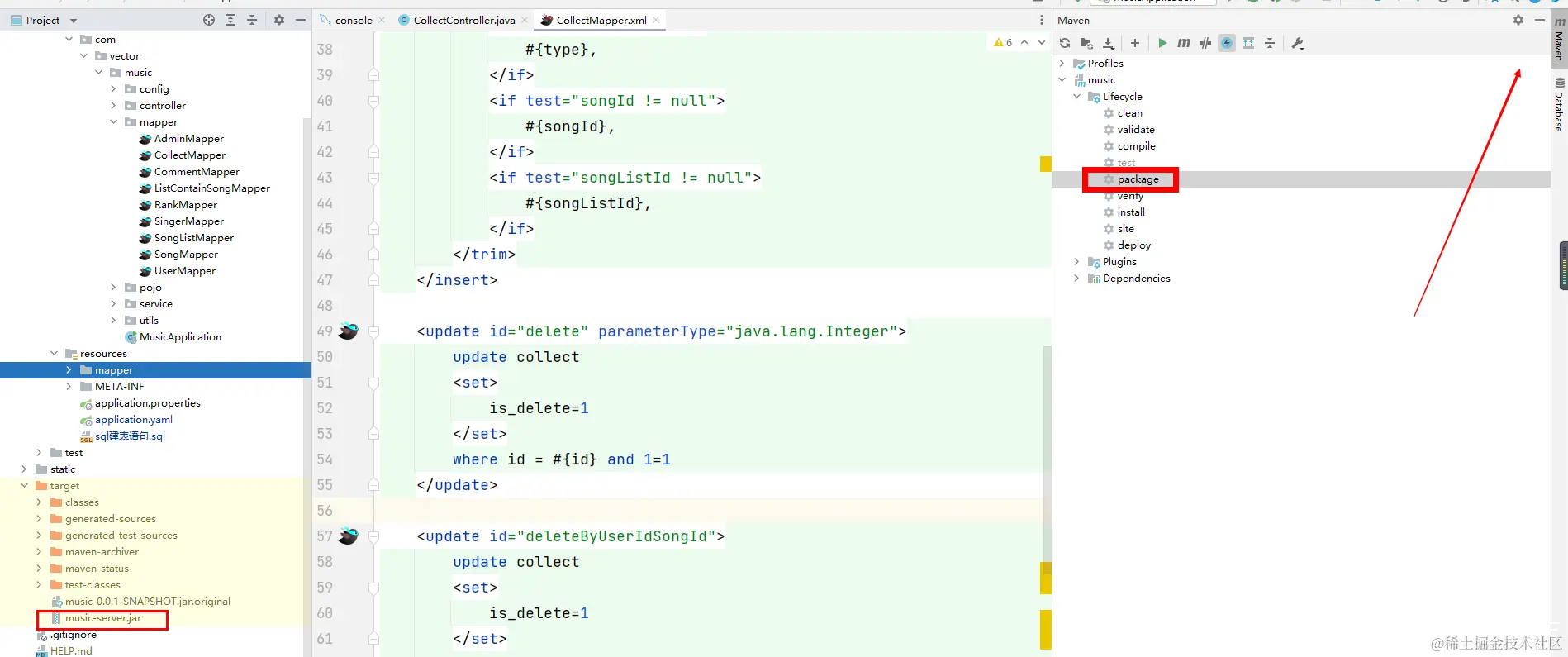Viewport: 1568px width, 657px height.
Task: Open Project view dropdown
Action: tap(73, 21)
